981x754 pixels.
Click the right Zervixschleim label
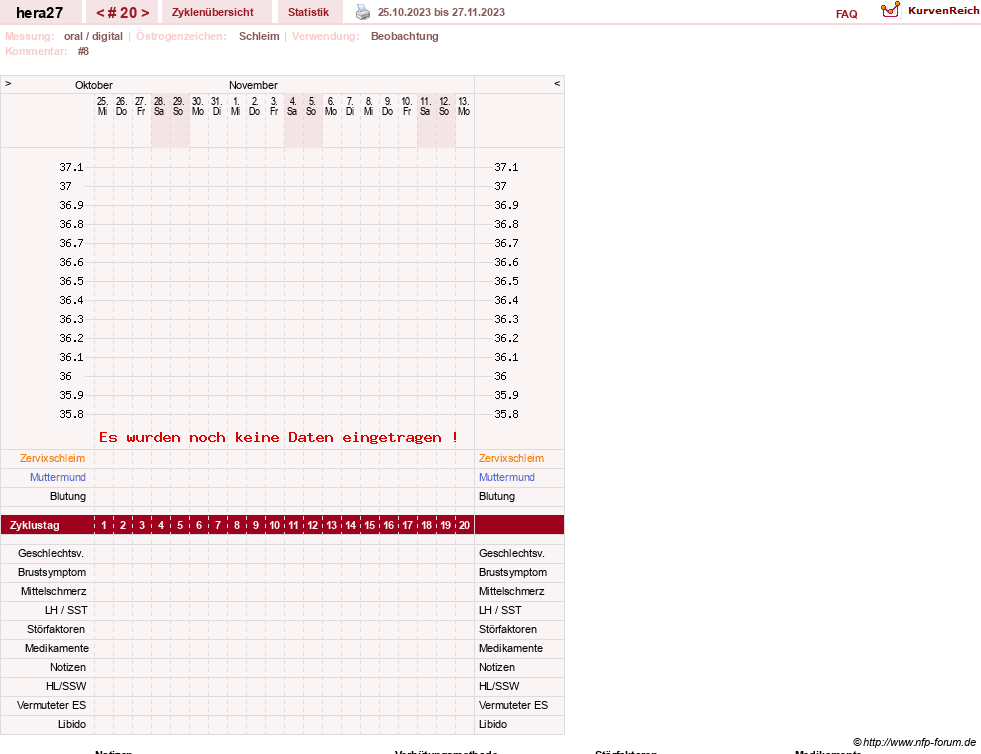(x=511, y=458)
